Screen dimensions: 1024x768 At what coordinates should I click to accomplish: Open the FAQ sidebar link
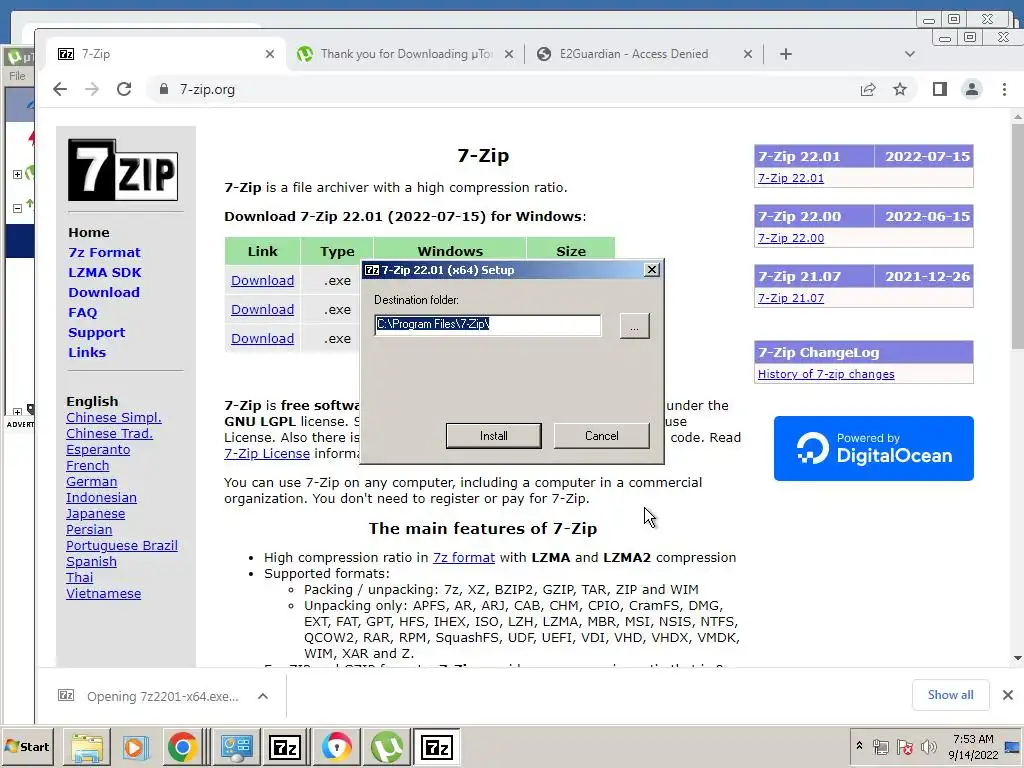click(x=82, y=313)
